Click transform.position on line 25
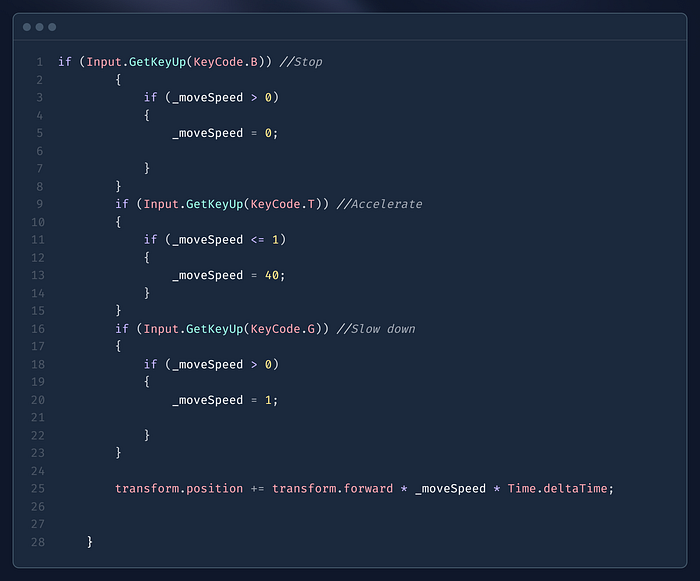 click(179, 489)
